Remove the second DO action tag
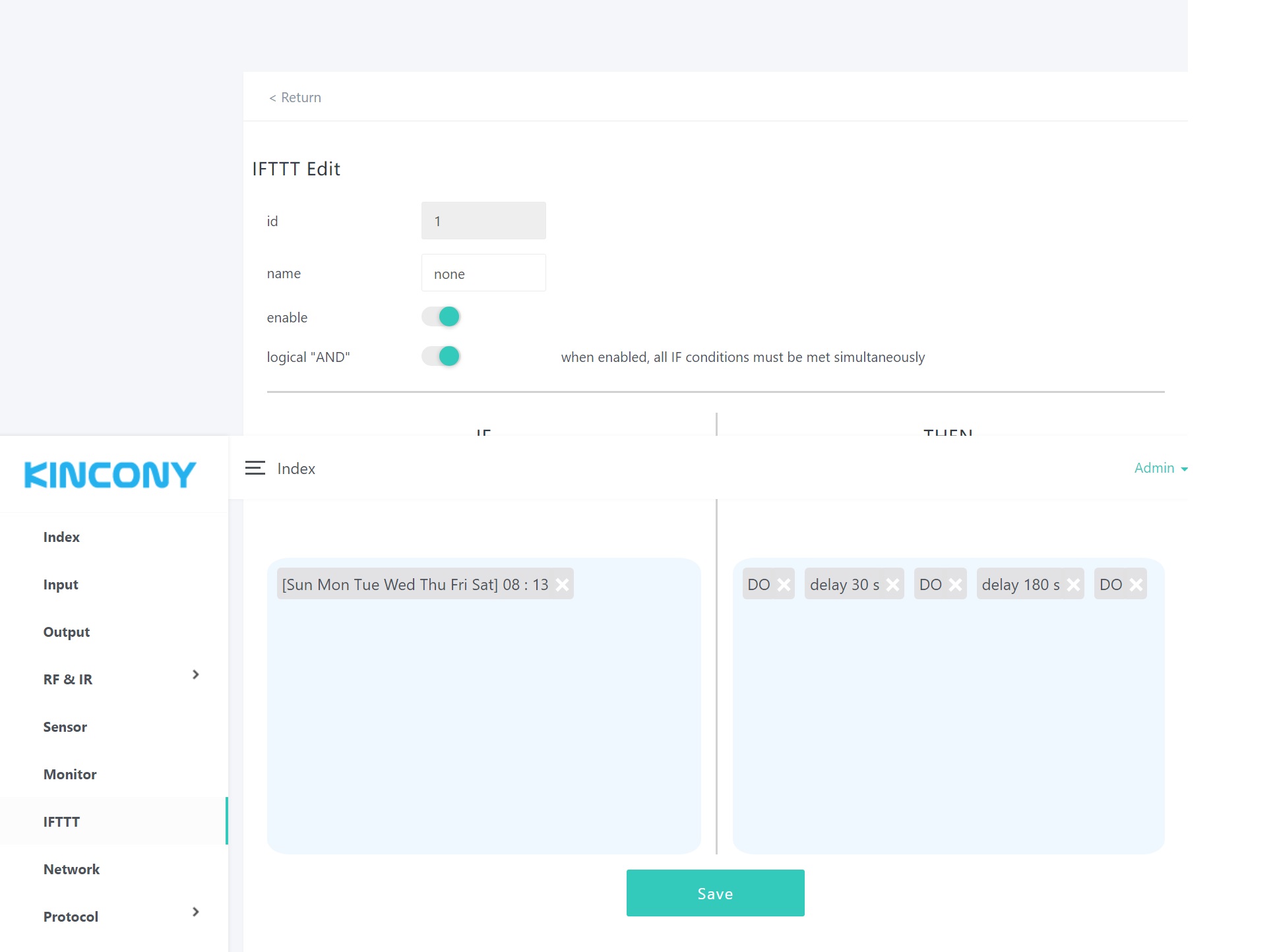 click(x=955, y=585)
